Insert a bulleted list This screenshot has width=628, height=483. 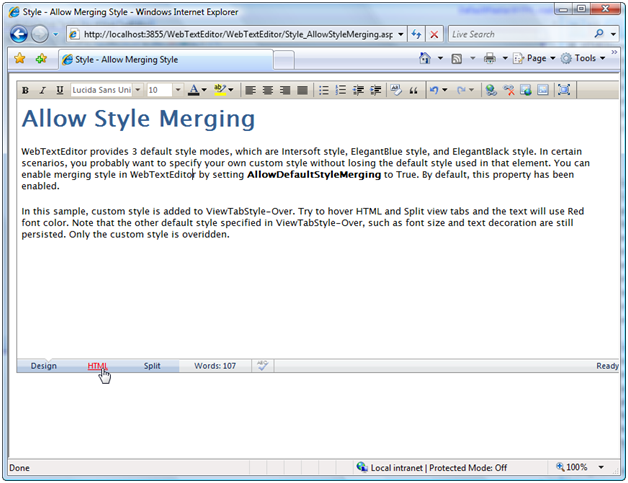[x=324, y=90]
